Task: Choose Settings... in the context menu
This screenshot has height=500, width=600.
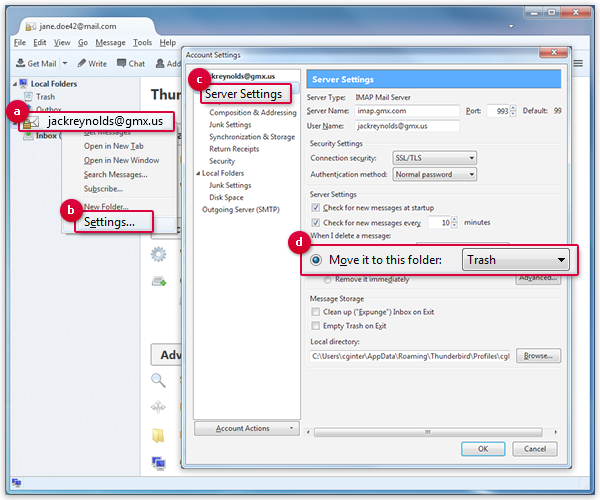Action: click(x=110, y=221)
